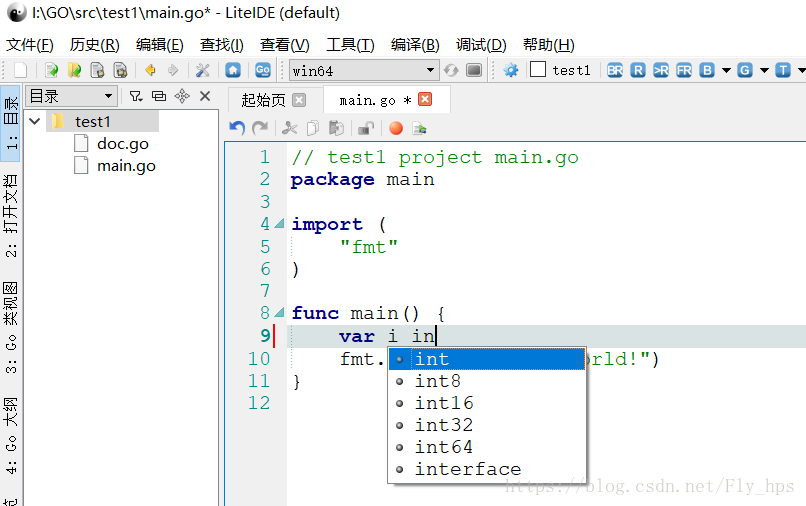Screen dimensions: 806x506
Task: Click the BR build and run button
Action: (615, 70)
